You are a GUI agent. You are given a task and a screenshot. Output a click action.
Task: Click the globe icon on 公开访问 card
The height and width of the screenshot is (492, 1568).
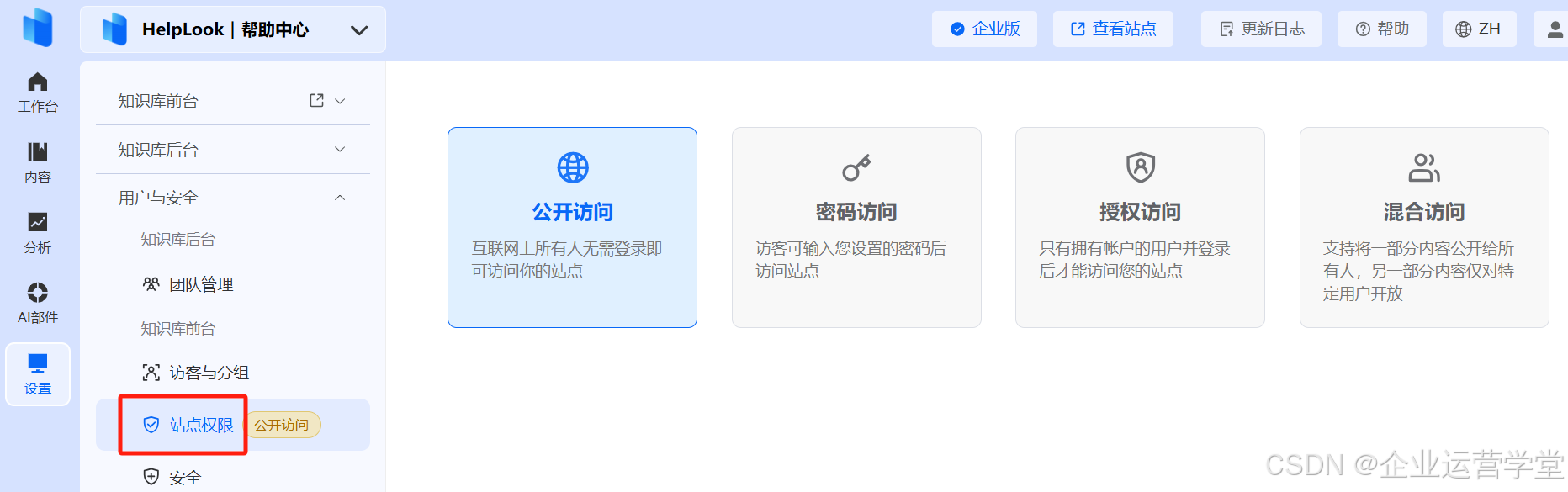tap(573, 167)
